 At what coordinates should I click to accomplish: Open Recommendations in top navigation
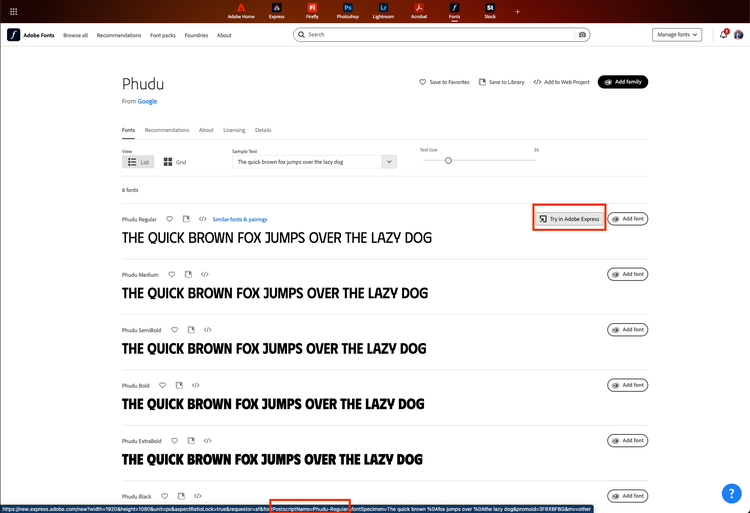[x=119, y=35]
